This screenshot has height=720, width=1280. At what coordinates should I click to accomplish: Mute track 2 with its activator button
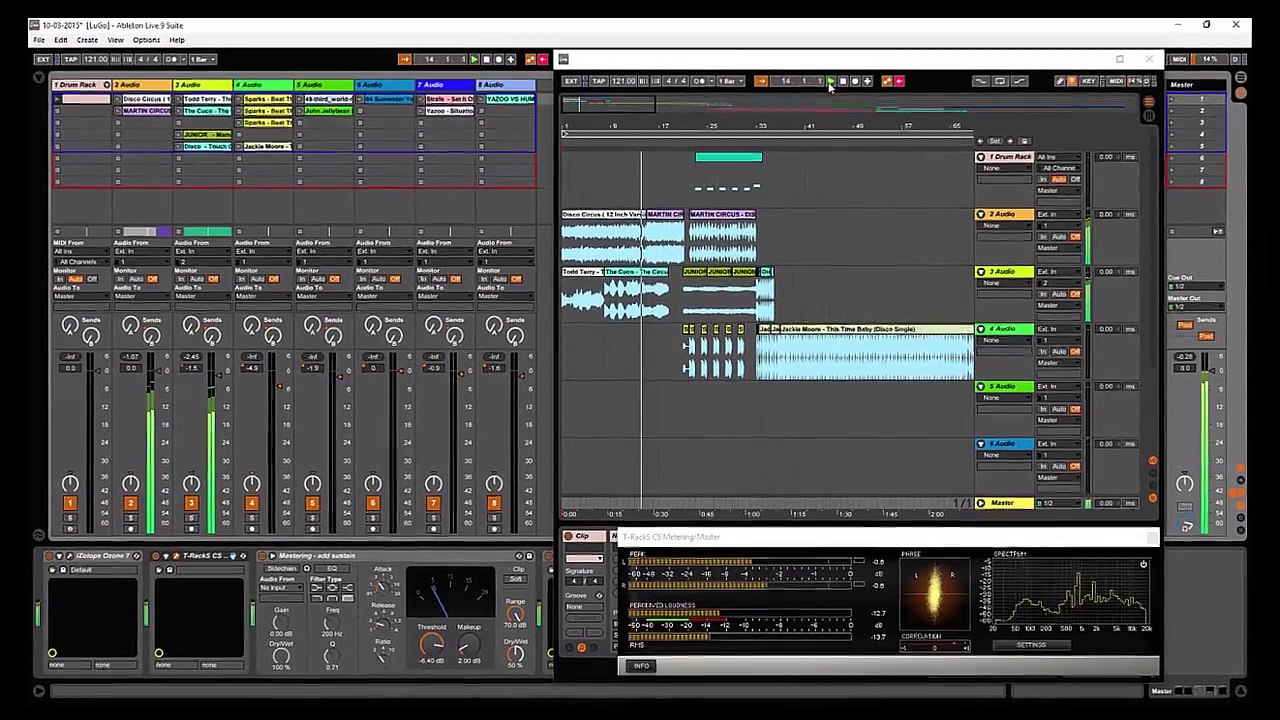pyautogui.click(x=130, y=502)
